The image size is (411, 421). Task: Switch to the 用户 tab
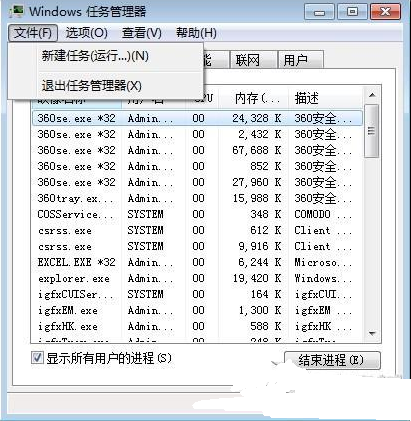pyautogui.click(x=301, y=60)
